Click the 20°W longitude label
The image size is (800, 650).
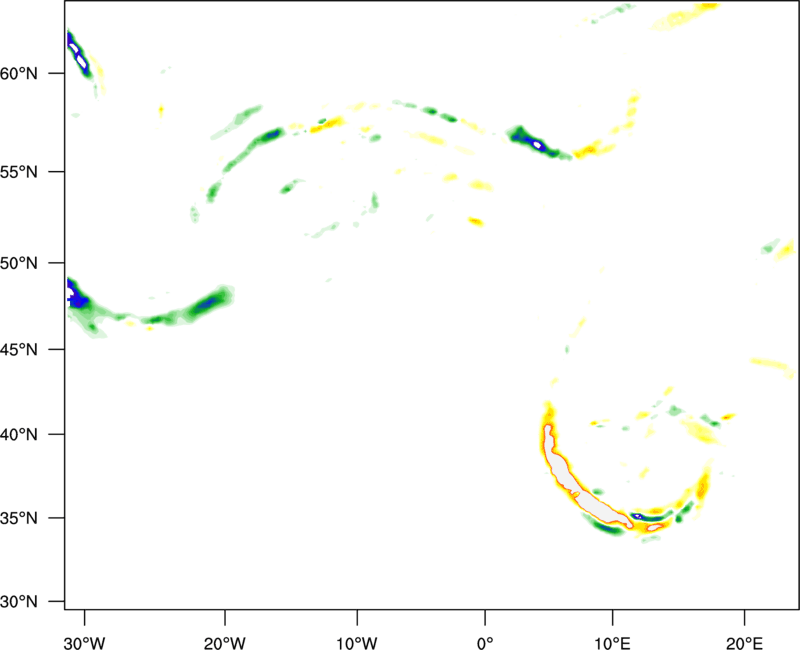click(224, 643)
